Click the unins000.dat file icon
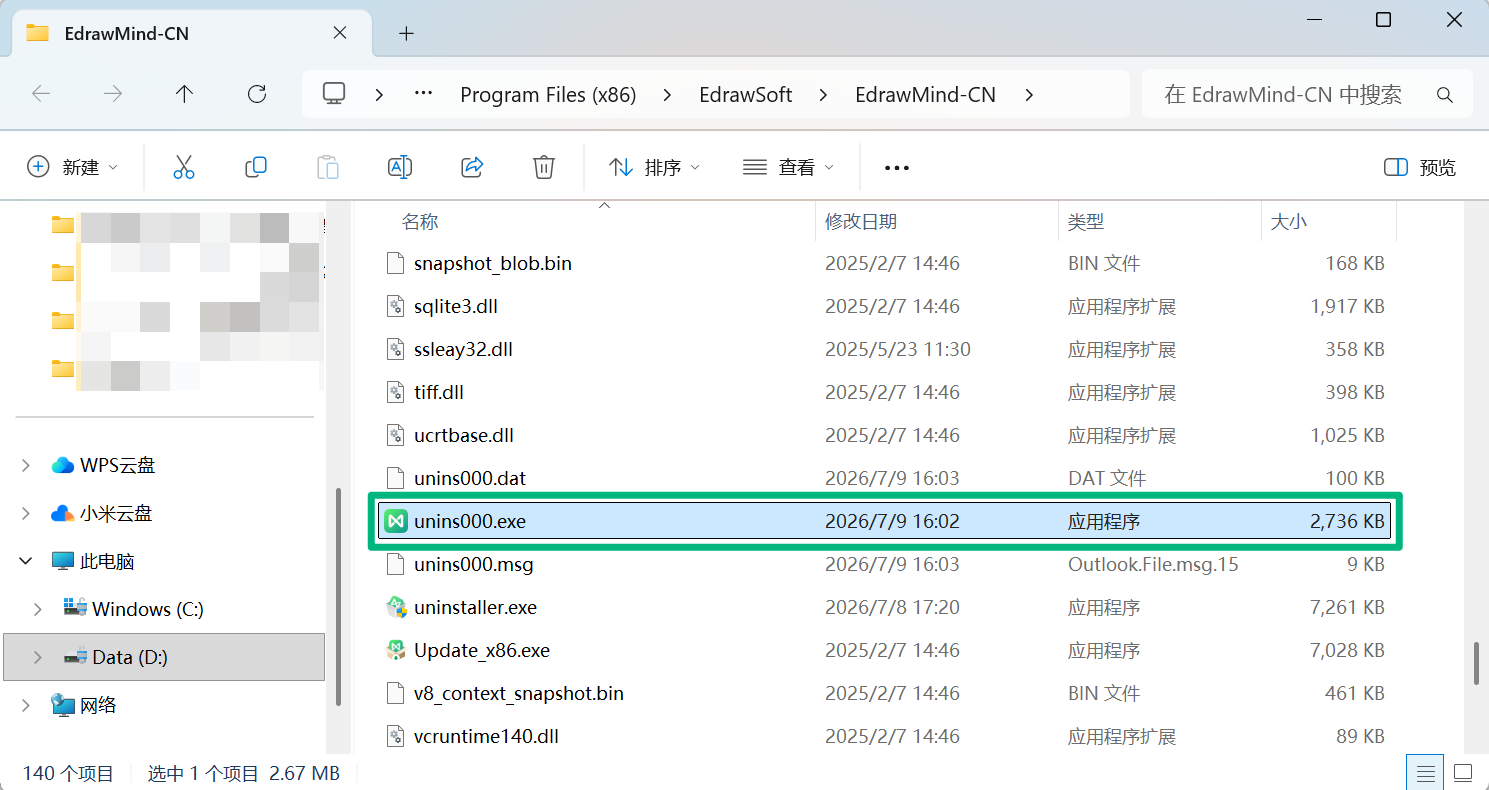 pos(396,478)
